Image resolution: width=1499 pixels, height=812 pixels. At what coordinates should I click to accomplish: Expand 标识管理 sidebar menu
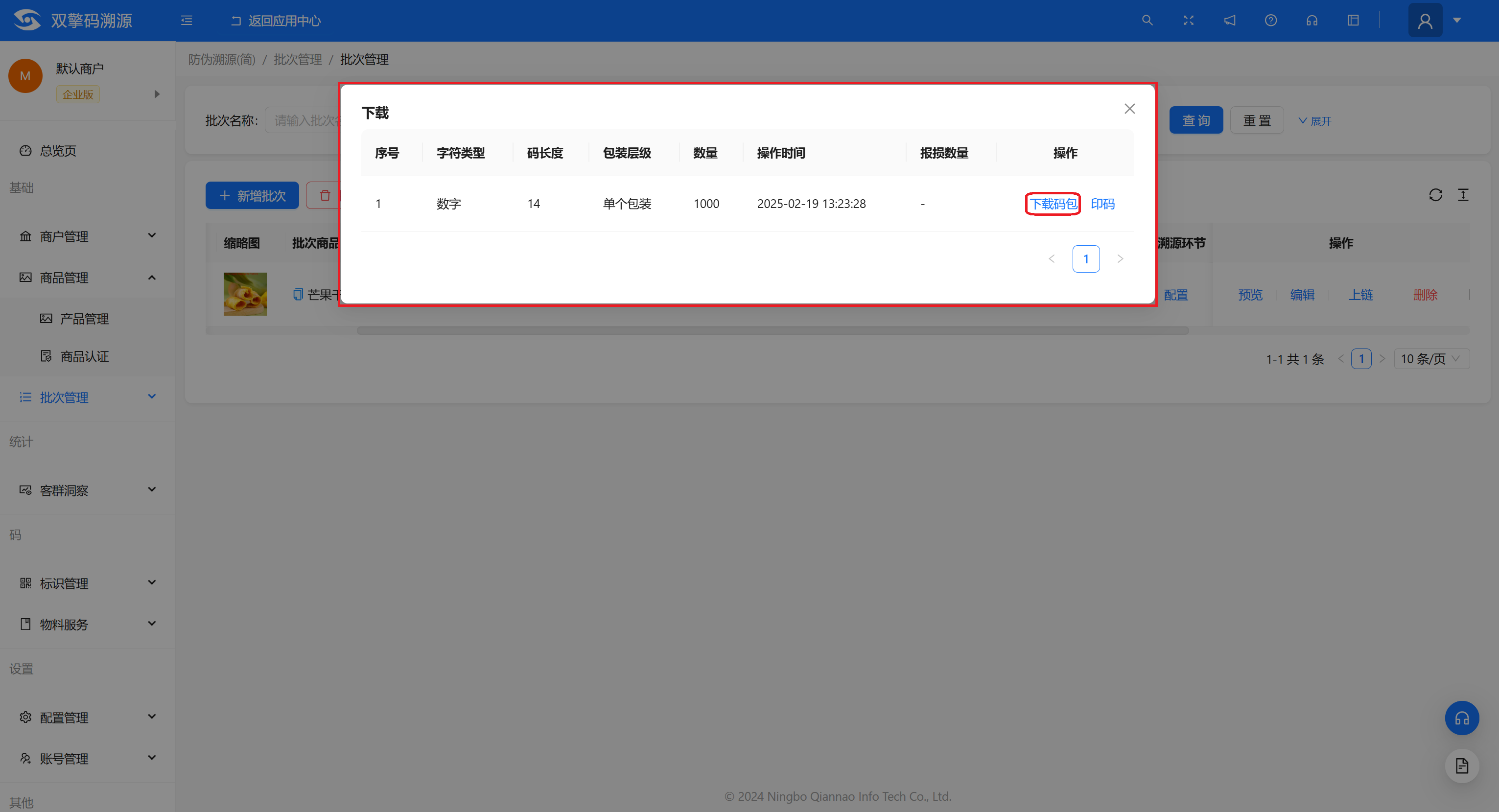pos(87,583)
